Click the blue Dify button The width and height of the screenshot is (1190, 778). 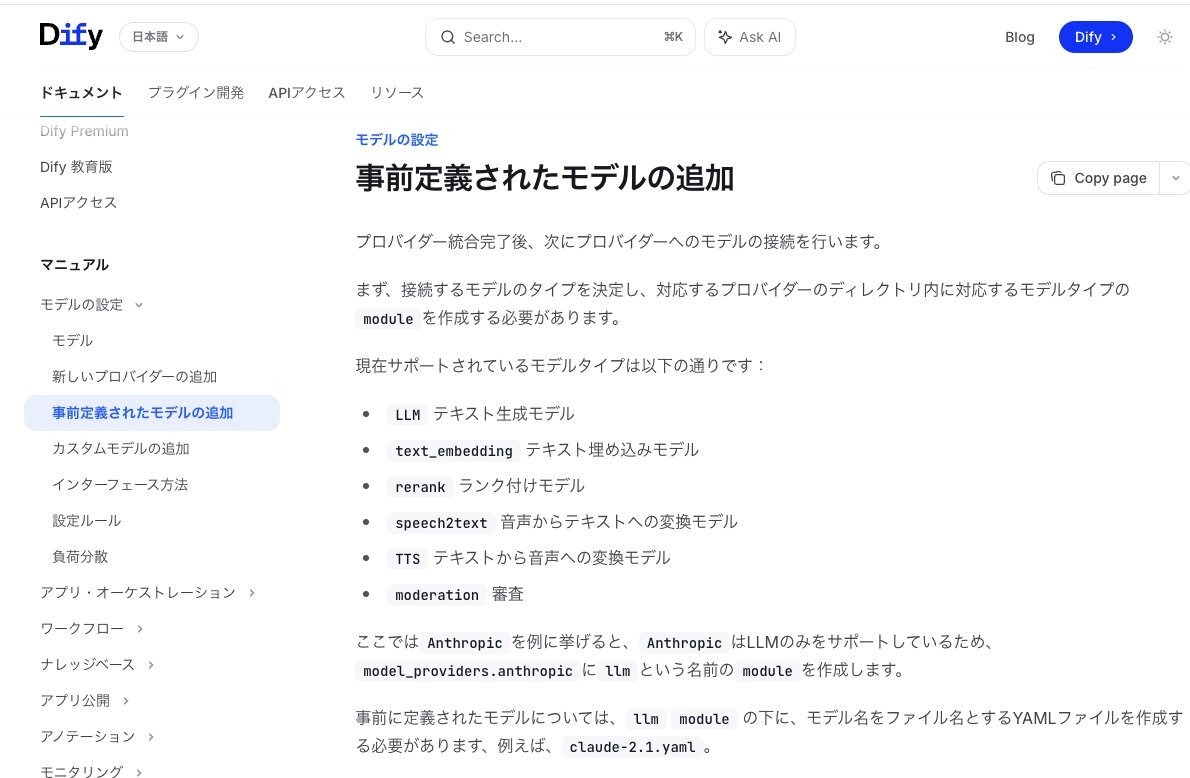tap(1095, 37)
